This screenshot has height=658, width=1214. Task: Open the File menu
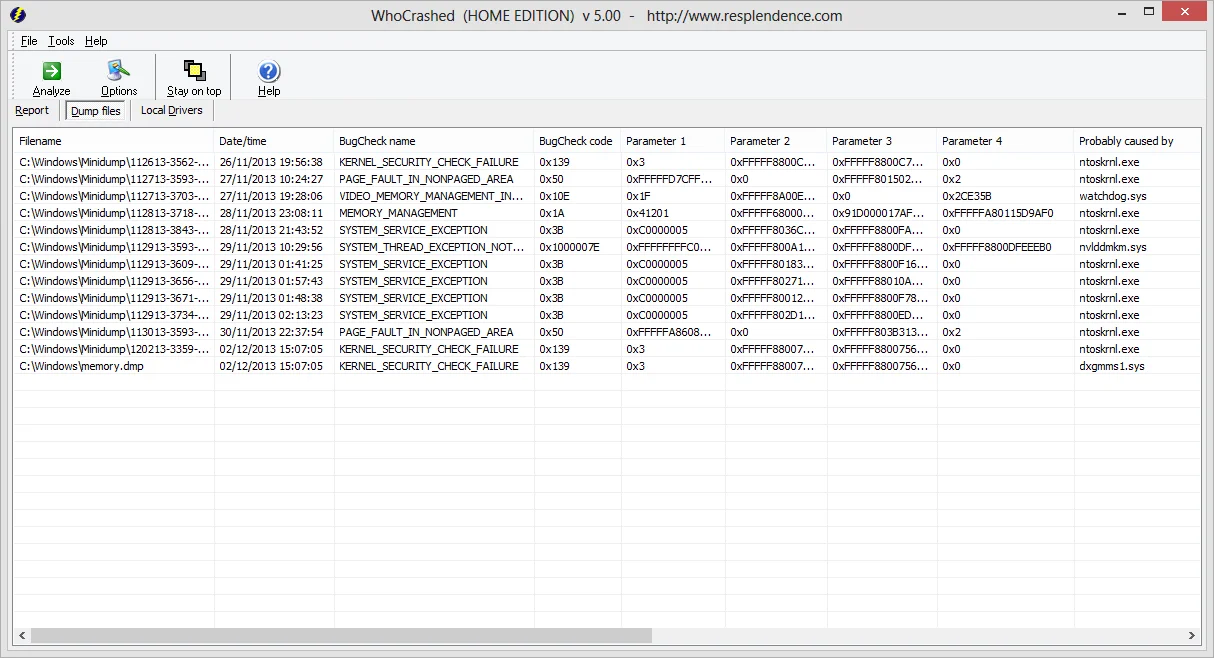click(29, 41)
